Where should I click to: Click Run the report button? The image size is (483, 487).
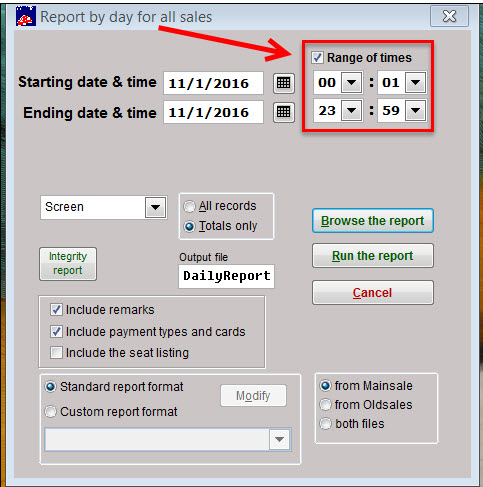tap(373, 256)
